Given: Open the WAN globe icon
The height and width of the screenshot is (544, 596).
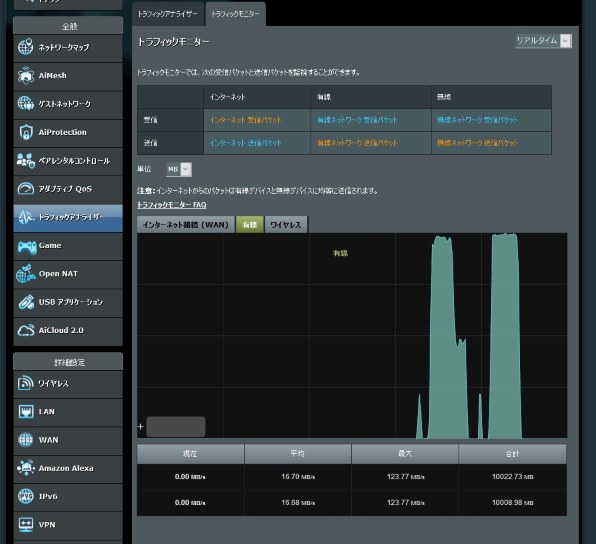Looking at the screenshot, I should pos(25,440).
